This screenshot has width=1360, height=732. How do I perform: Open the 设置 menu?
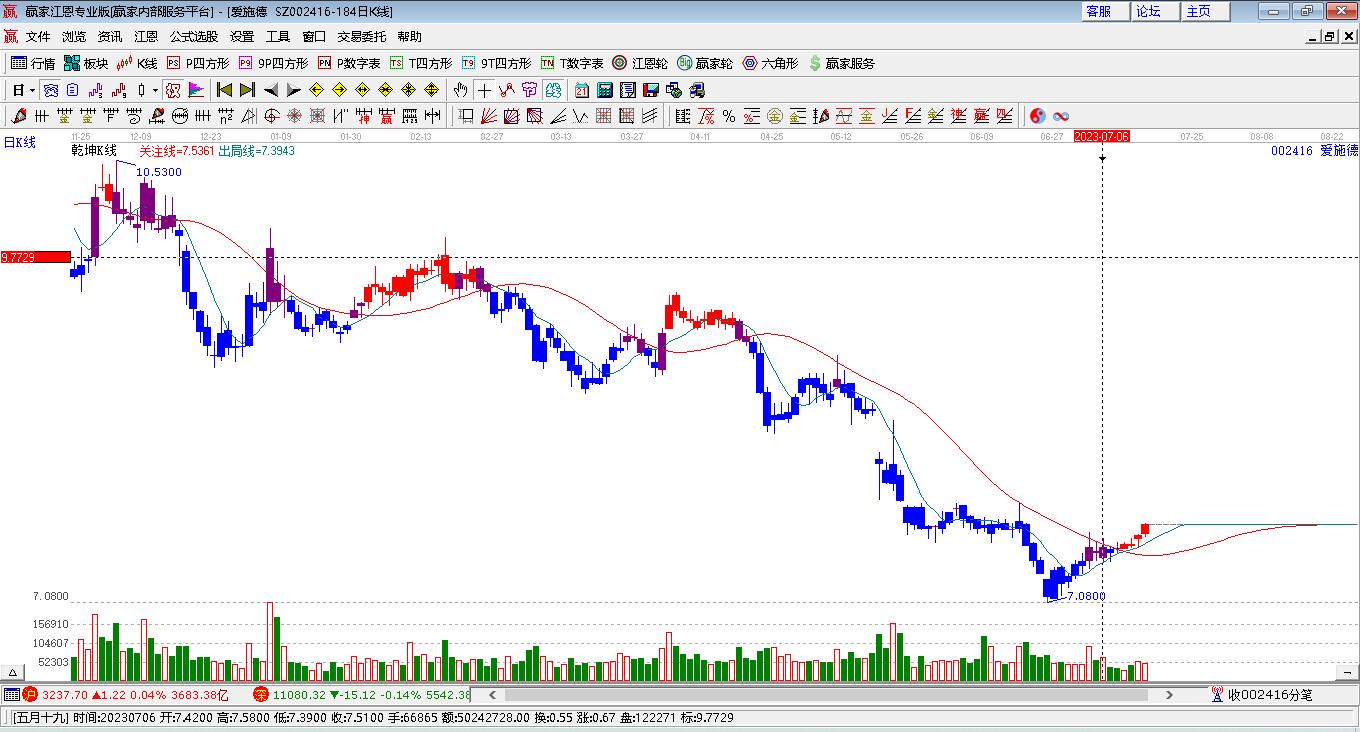(x=242, y=37)
